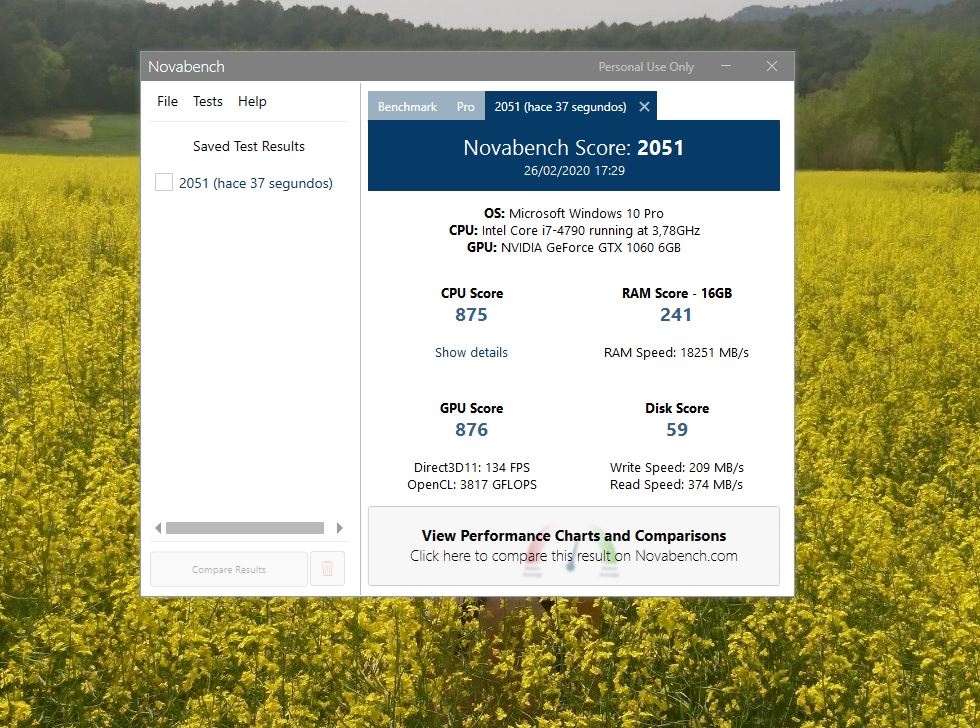Show details of the CPU score
The width and height of the screenshot is (980, 728).
pyautogui.click(x=471, y=352)
